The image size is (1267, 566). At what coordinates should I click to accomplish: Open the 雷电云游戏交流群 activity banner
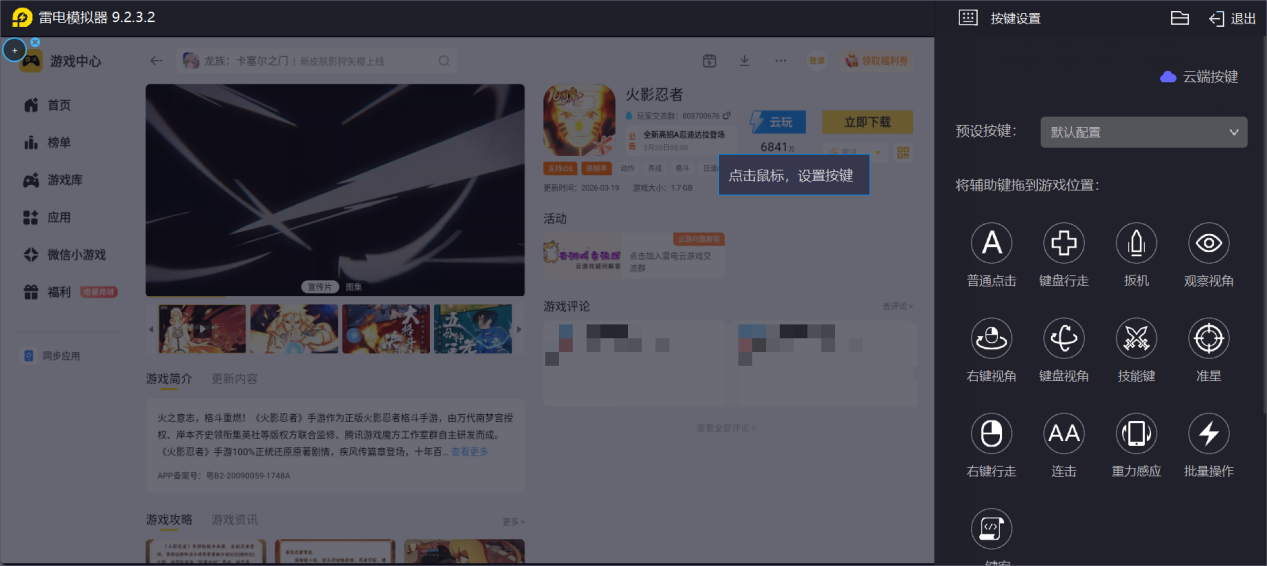coord(634,255)
